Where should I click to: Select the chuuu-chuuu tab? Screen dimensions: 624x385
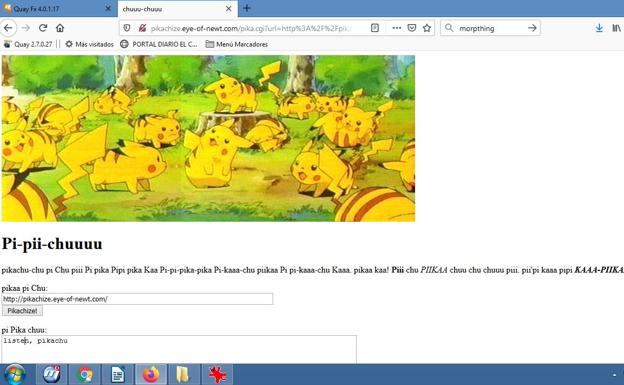(177, 8)
